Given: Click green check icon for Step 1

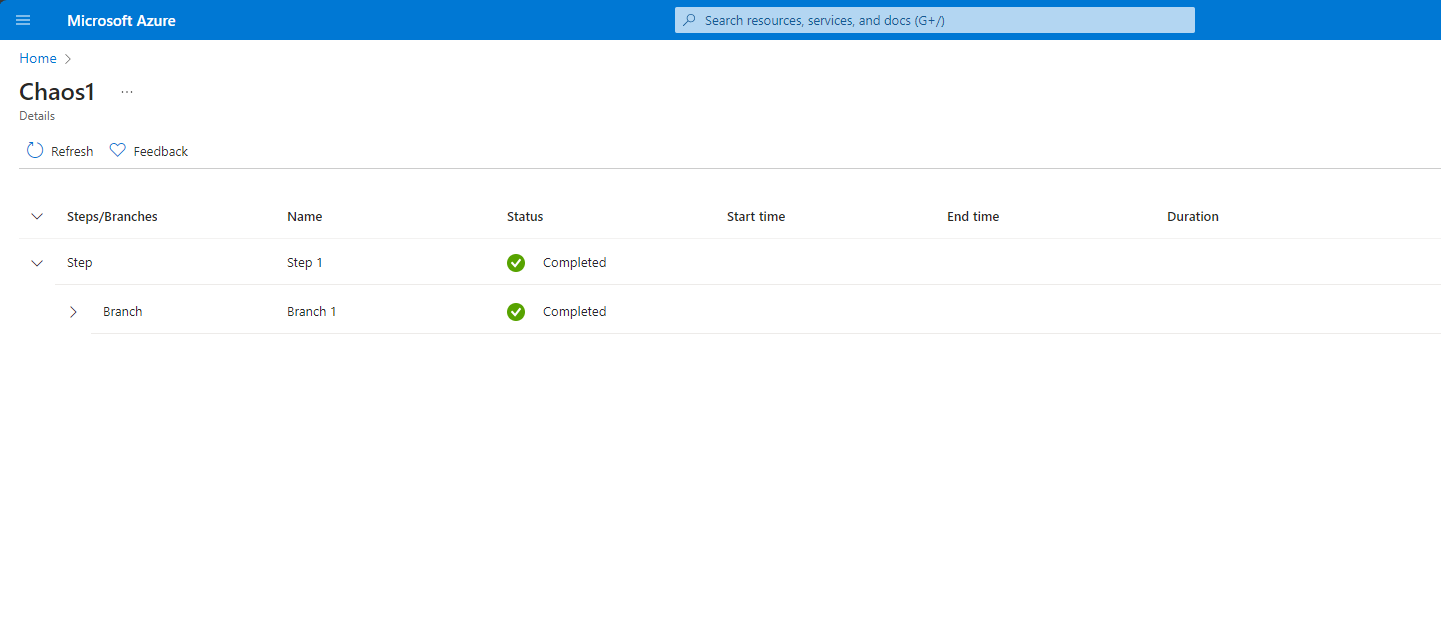Looking at the screenshot, I should (516, 263).
